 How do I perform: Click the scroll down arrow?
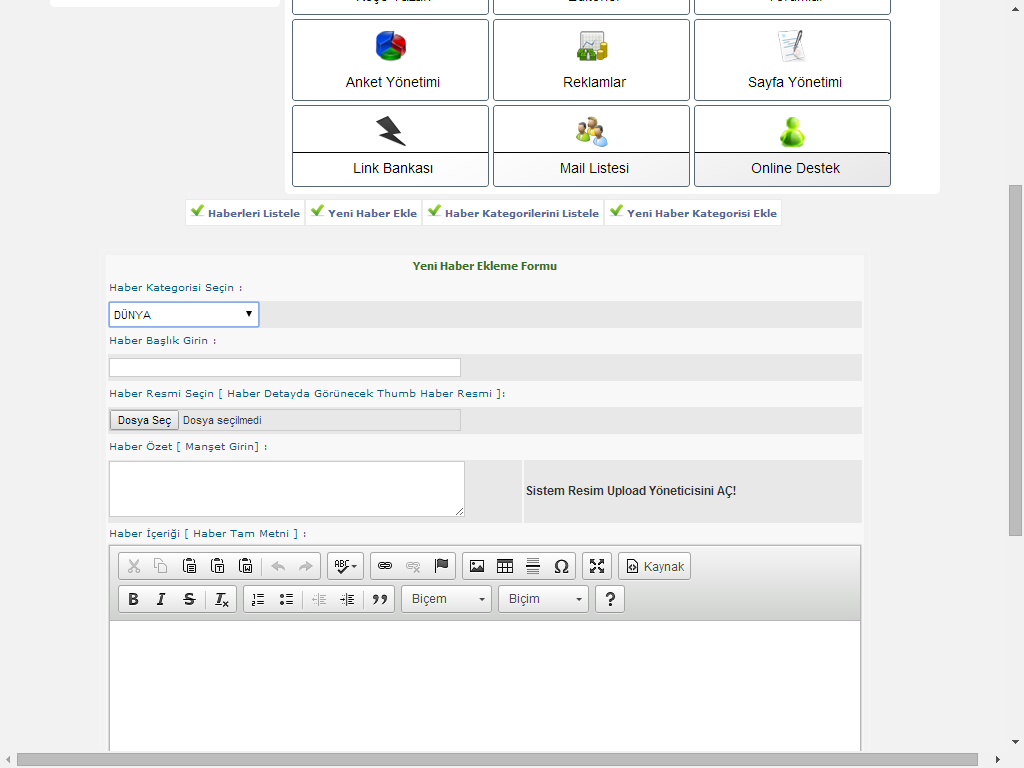point(1015,742)
